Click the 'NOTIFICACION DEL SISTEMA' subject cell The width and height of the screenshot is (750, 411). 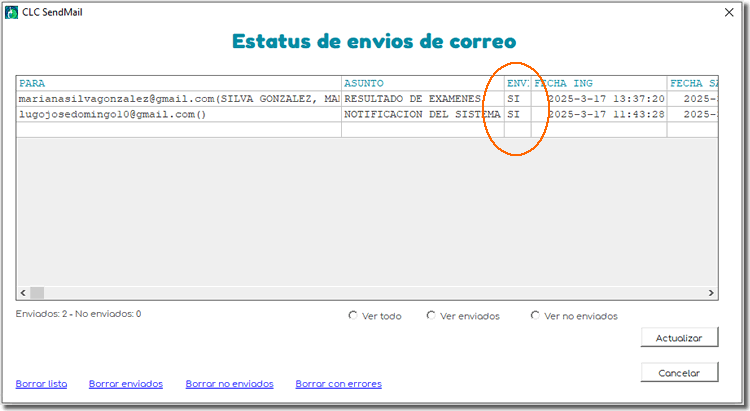point(422,115)
